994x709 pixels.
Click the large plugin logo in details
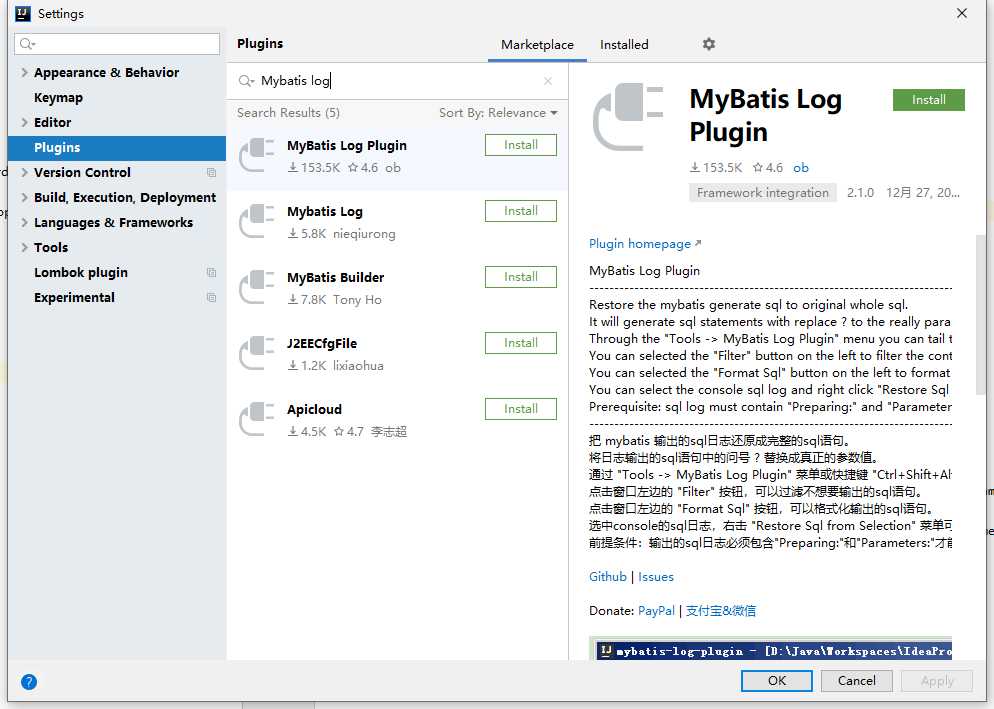[628, 117]
